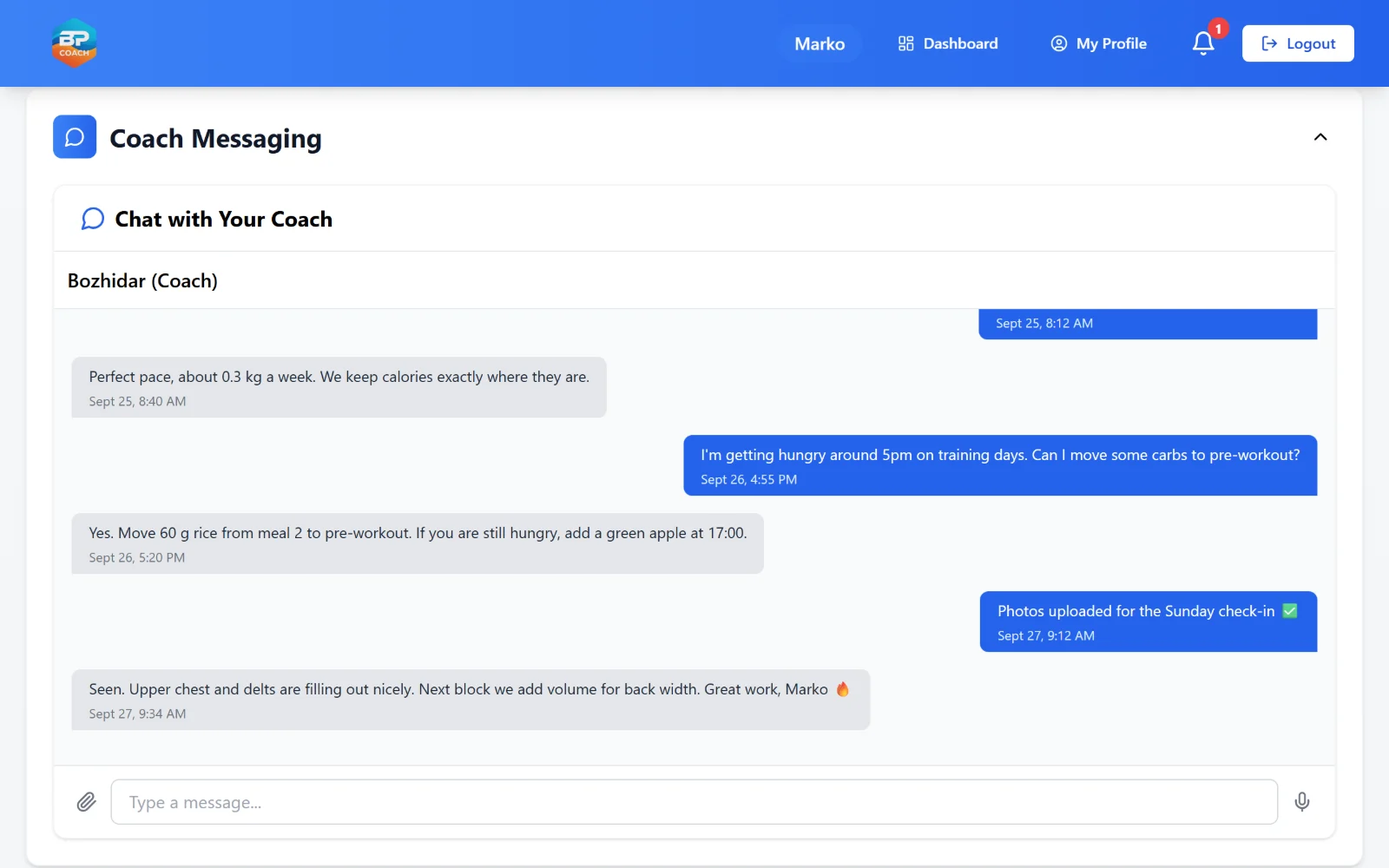Viewport: 1389px width, 868px height.
Task: Click the Photos uploaded for Sunday check-in message
Action: 1149,621
